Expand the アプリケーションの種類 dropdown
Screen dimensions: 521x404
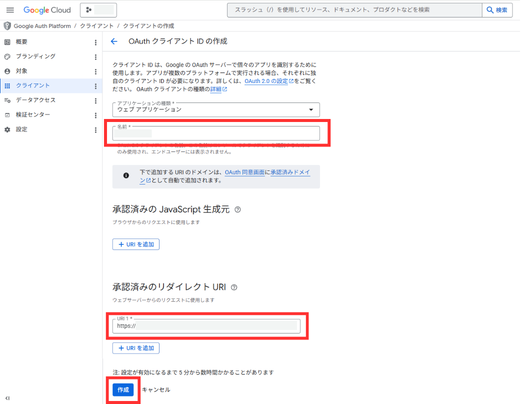coord(216,109)
